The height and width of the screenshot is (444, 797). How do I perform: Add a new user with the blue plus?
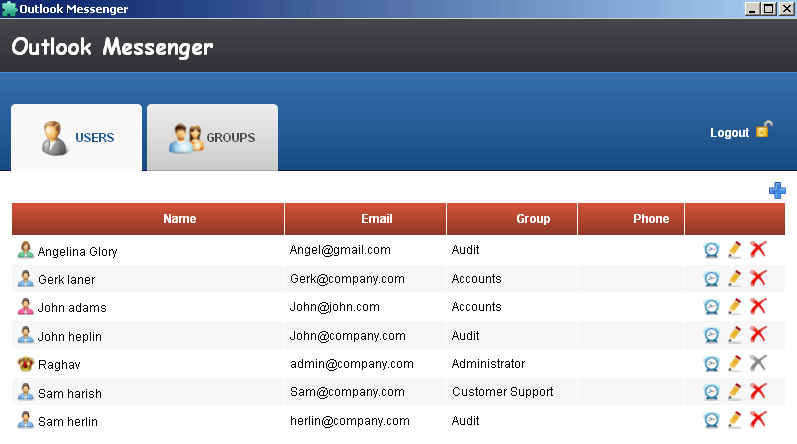click(777, 191)
